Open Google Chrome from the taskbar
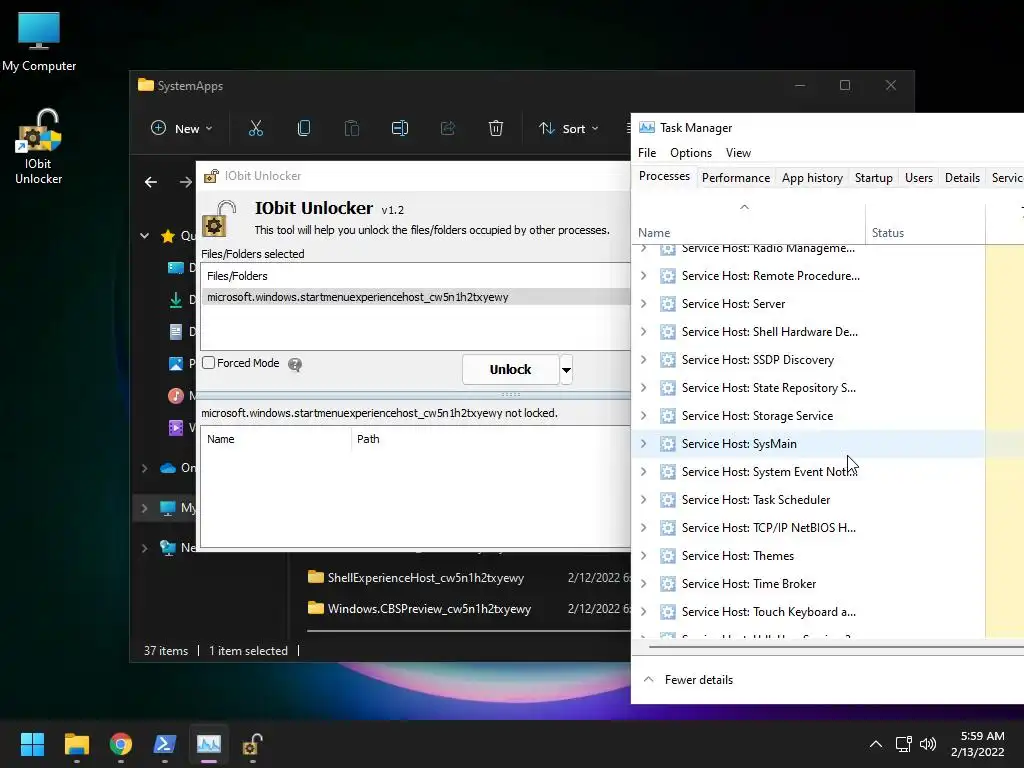 point(121,744)
